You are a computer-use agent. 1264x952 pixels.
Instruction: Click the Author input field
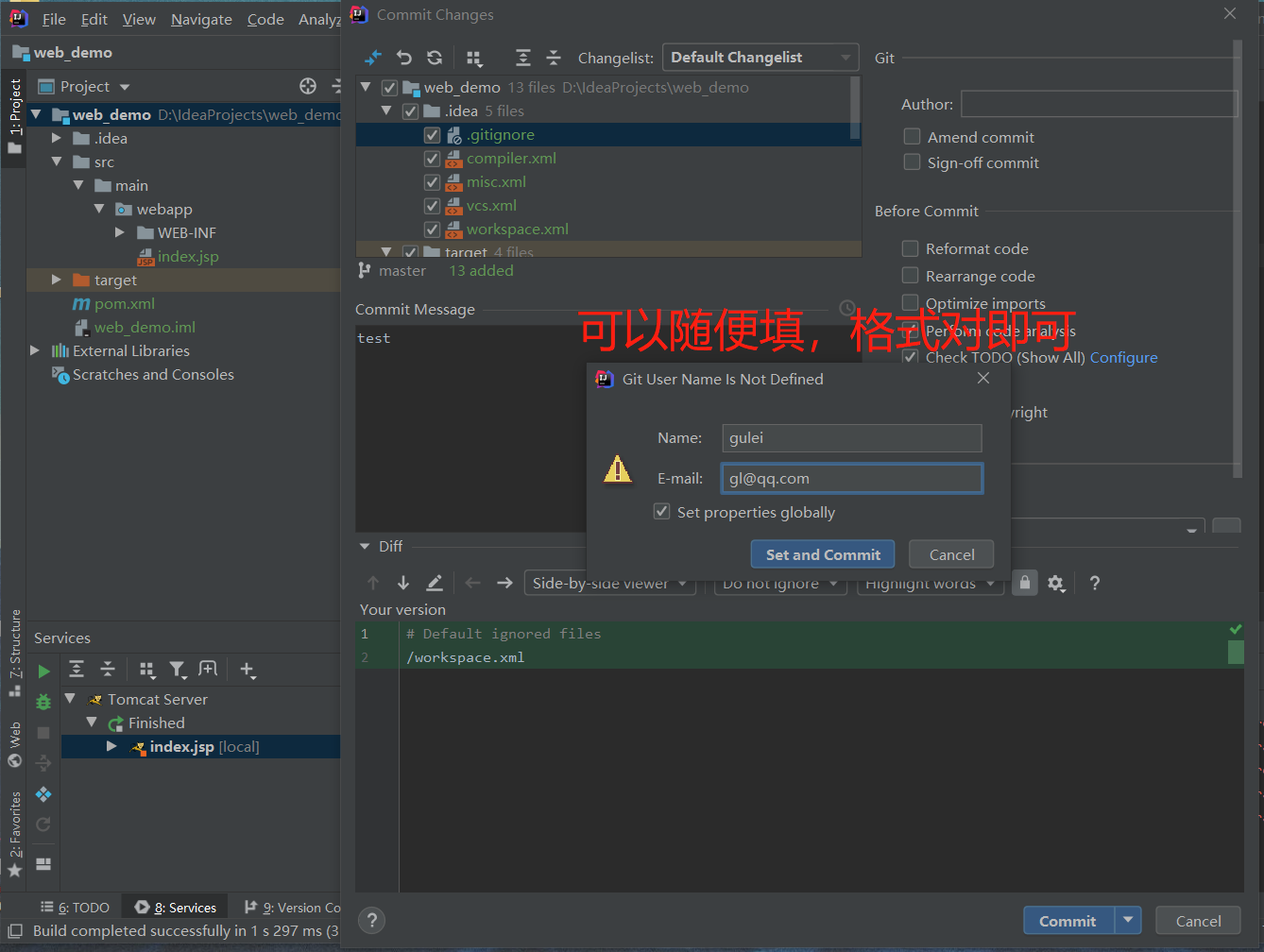click(1100, 104)
